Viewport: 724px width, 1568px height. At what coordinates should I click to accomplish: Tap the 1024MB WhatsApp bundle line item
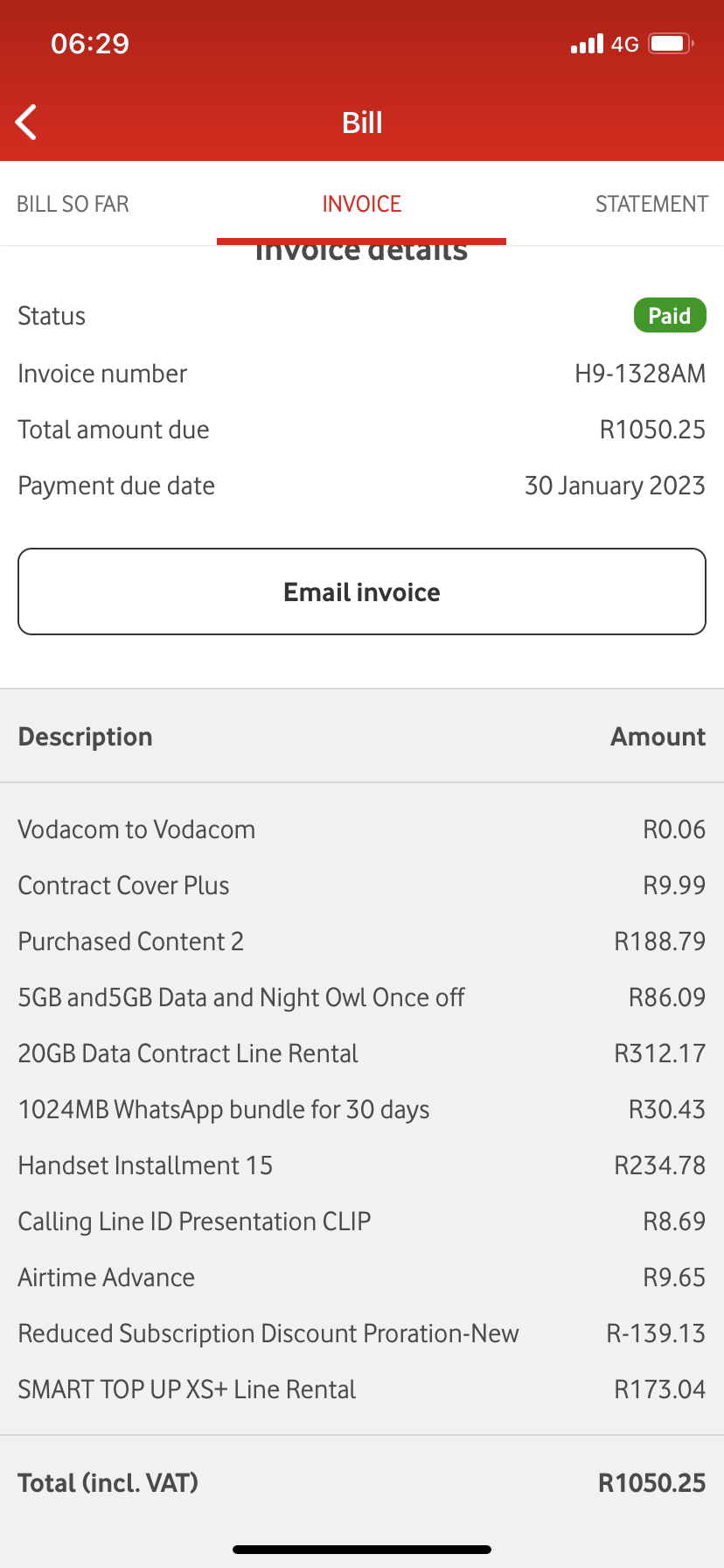pyautogui.click(x=224, y=1109)
